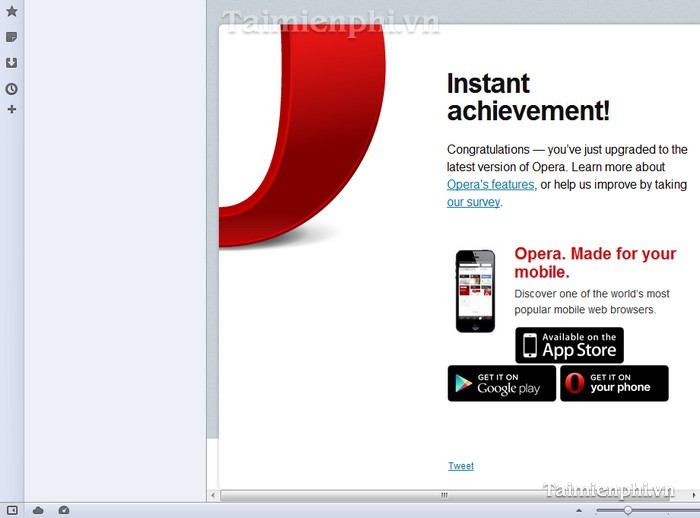The height and width of the screenshot is (518, 700).
Task: Open the Downloads panel icon
Action: point(12,63)
